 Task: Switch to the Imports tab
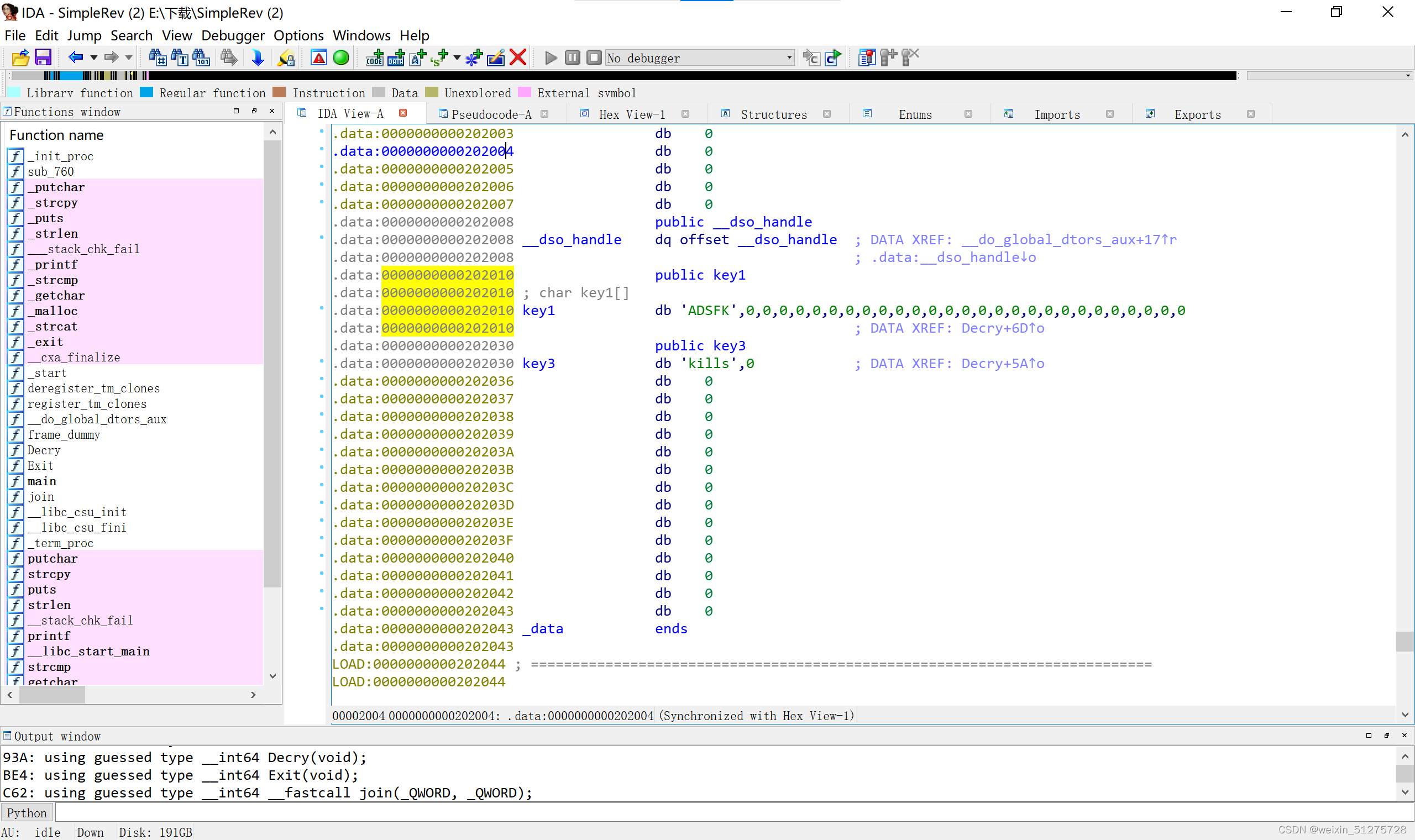click(x=1057, y=114)
